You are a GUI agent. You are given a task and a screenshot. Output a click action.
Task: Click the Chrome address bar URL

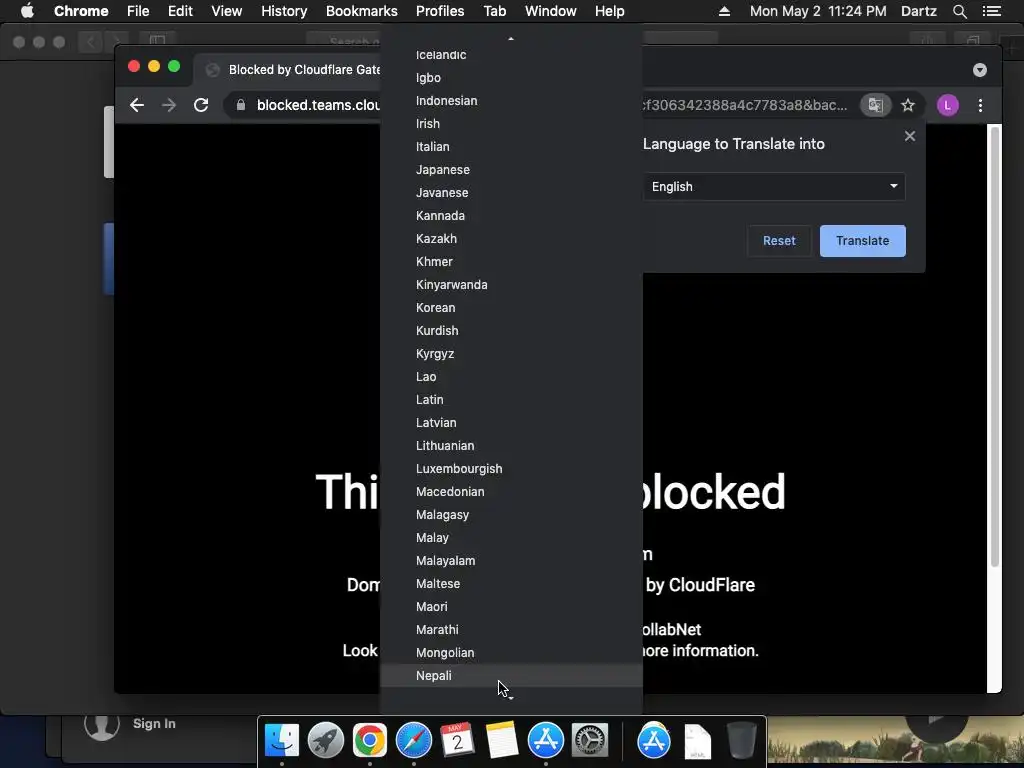[317, 105]
